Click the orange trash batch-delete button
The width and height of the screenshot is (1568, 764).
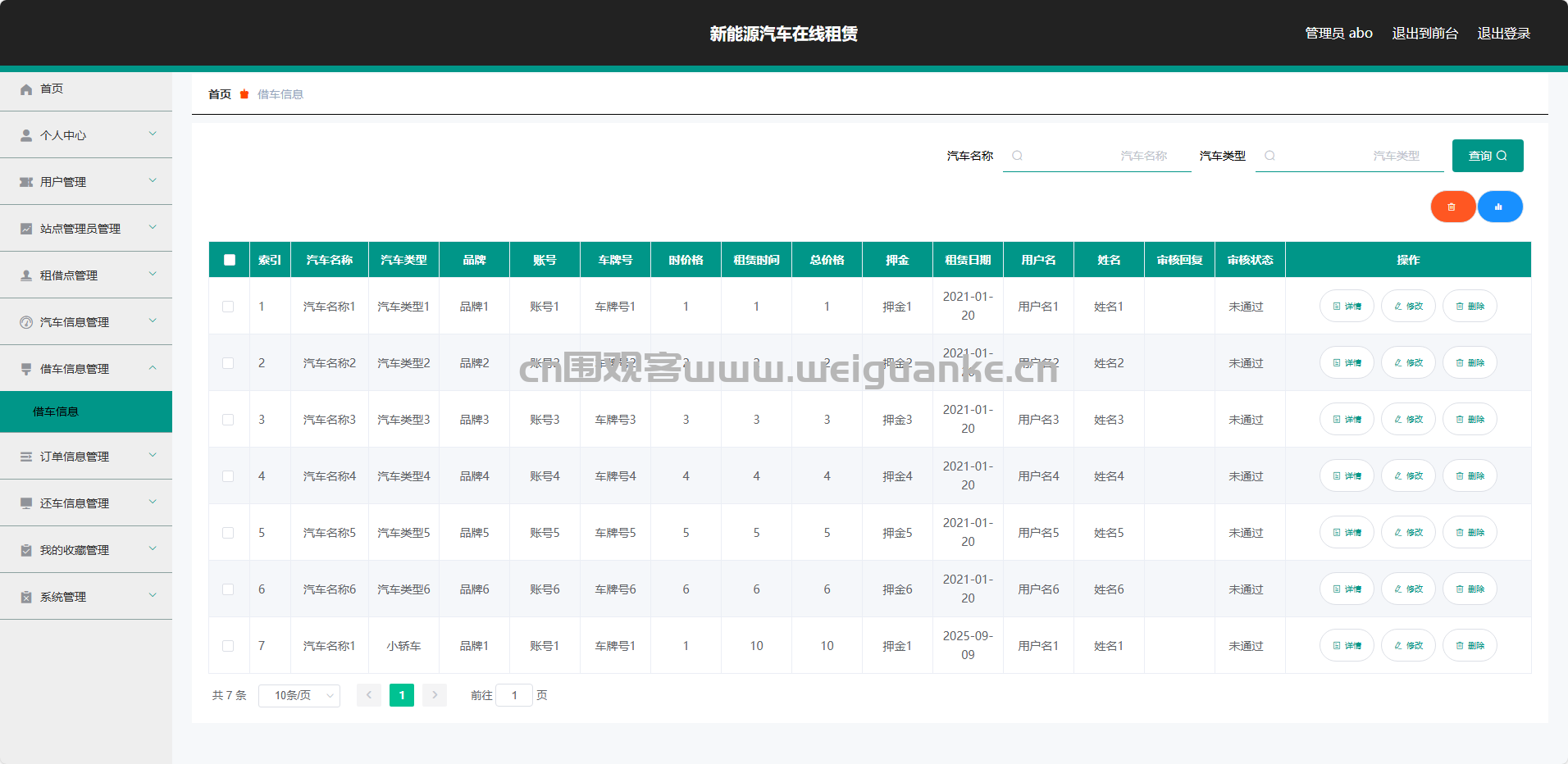point(1452,207)
